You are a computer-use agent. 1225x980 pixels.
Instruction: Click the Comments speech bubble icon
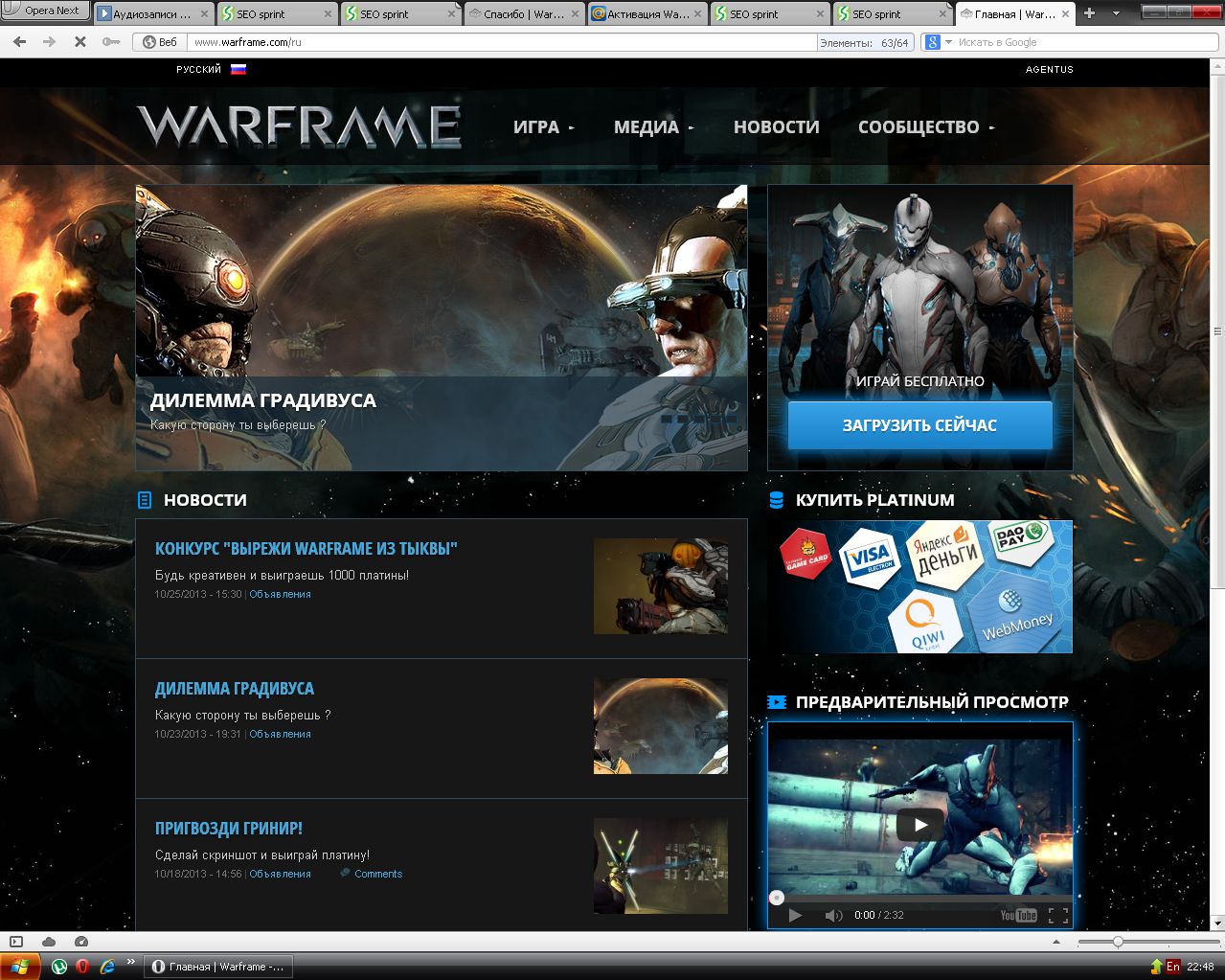click(345, 874)
